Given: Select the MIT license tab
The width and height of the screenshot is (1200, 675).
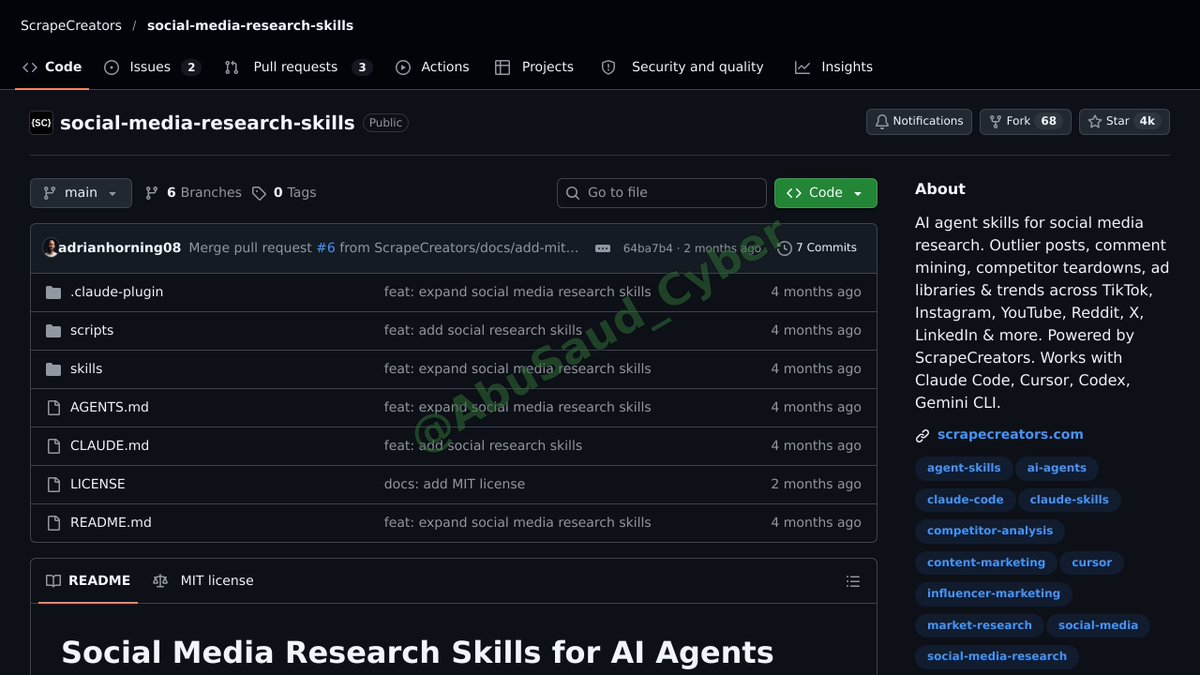Looking at the screenshot, I should [203, 581].
